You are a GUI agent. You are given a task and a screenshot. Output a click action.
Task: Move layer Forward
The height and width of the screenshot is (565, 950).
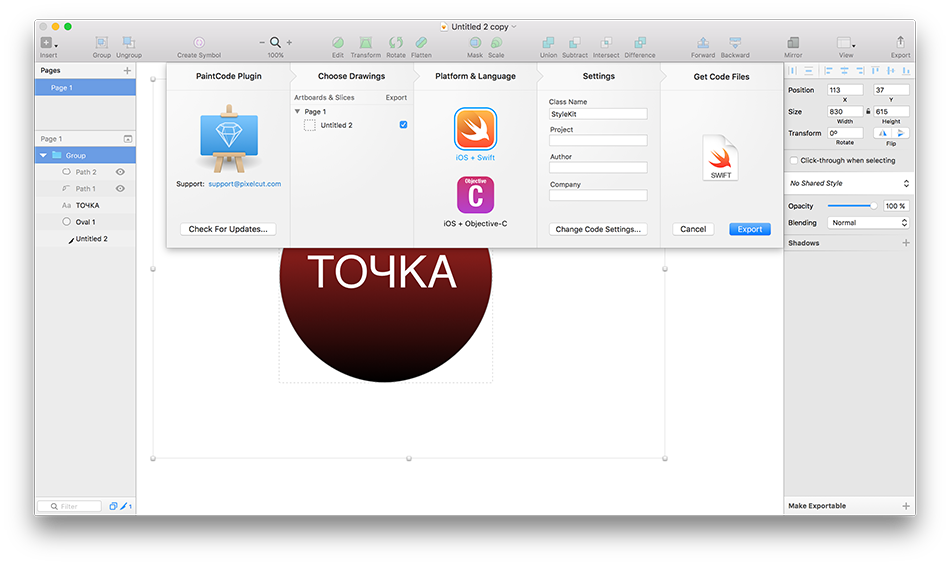click(703, 42)
